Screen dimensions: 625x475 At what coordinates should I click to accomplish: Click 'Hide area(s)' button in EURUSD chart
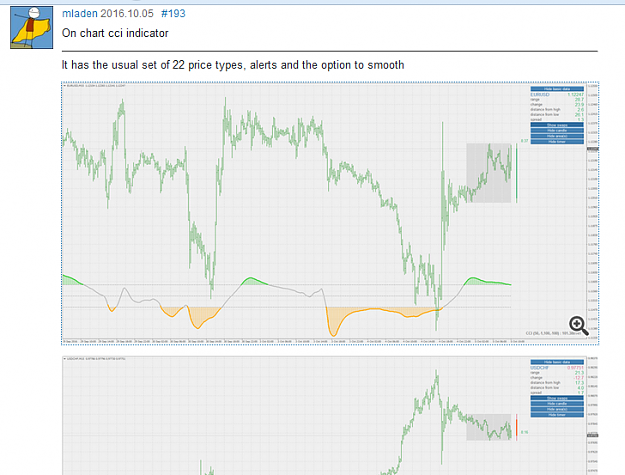pyautogui.click(x=557, y=136)
